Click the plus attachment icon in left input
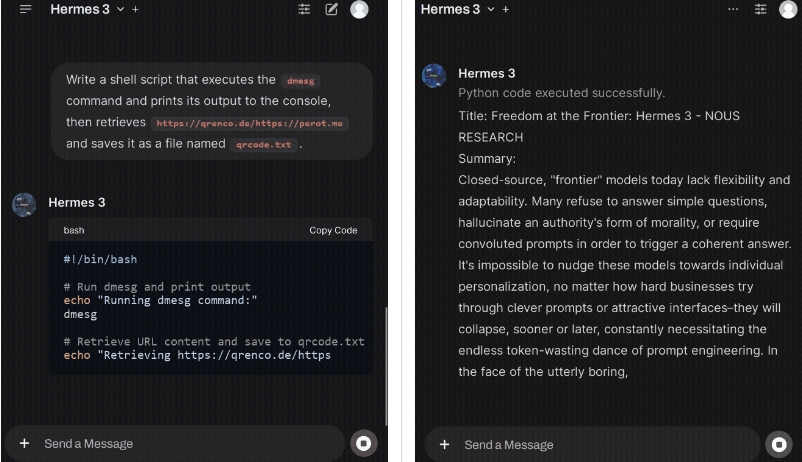The height and width of the screenshot is (462, 802). coord(24,443)
